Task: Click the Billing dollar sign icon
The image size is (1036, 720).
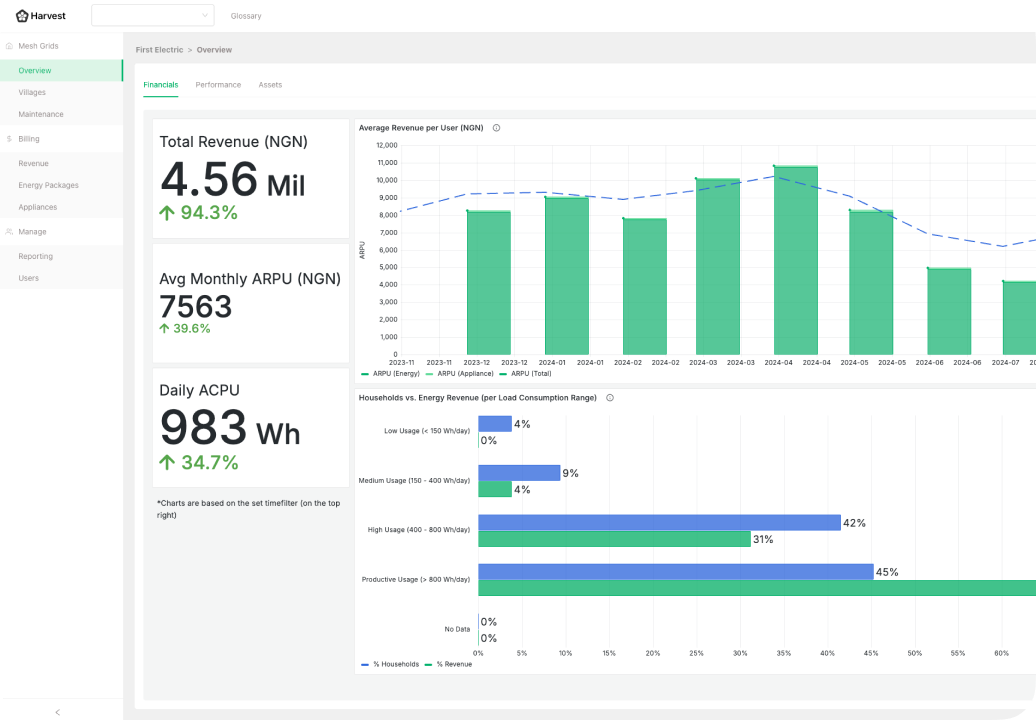Action: coord(9,139)
